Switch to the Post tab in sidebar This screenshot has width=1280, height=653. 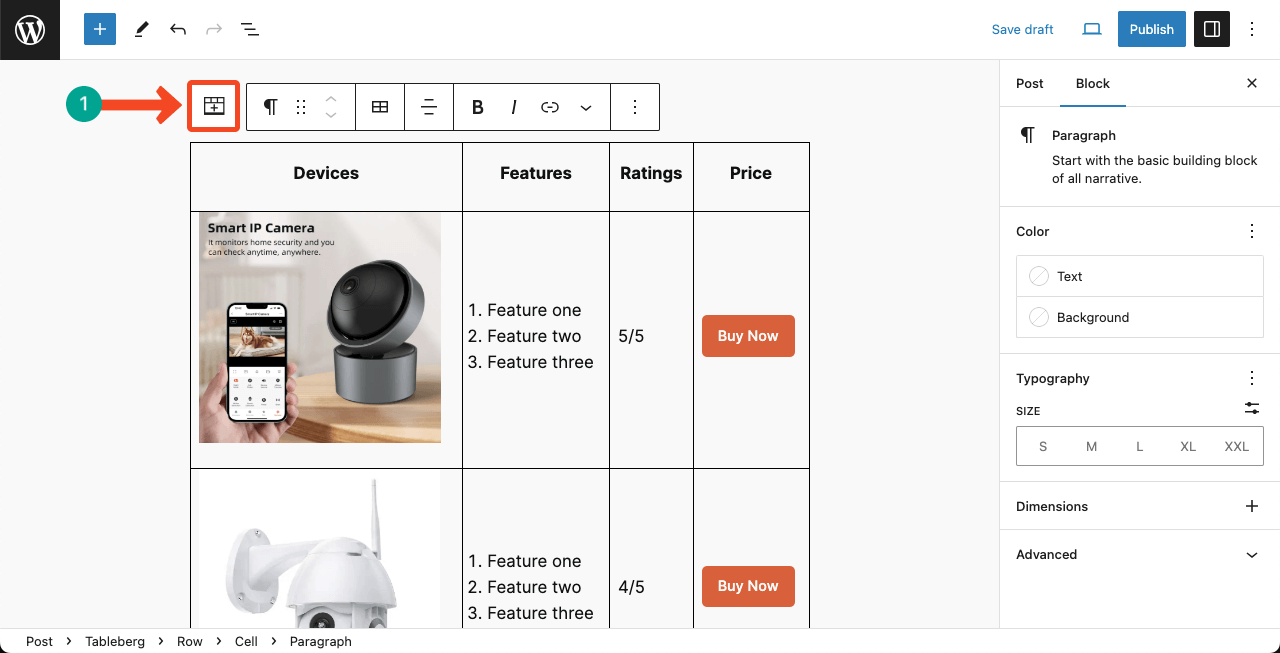[1029, 84]
